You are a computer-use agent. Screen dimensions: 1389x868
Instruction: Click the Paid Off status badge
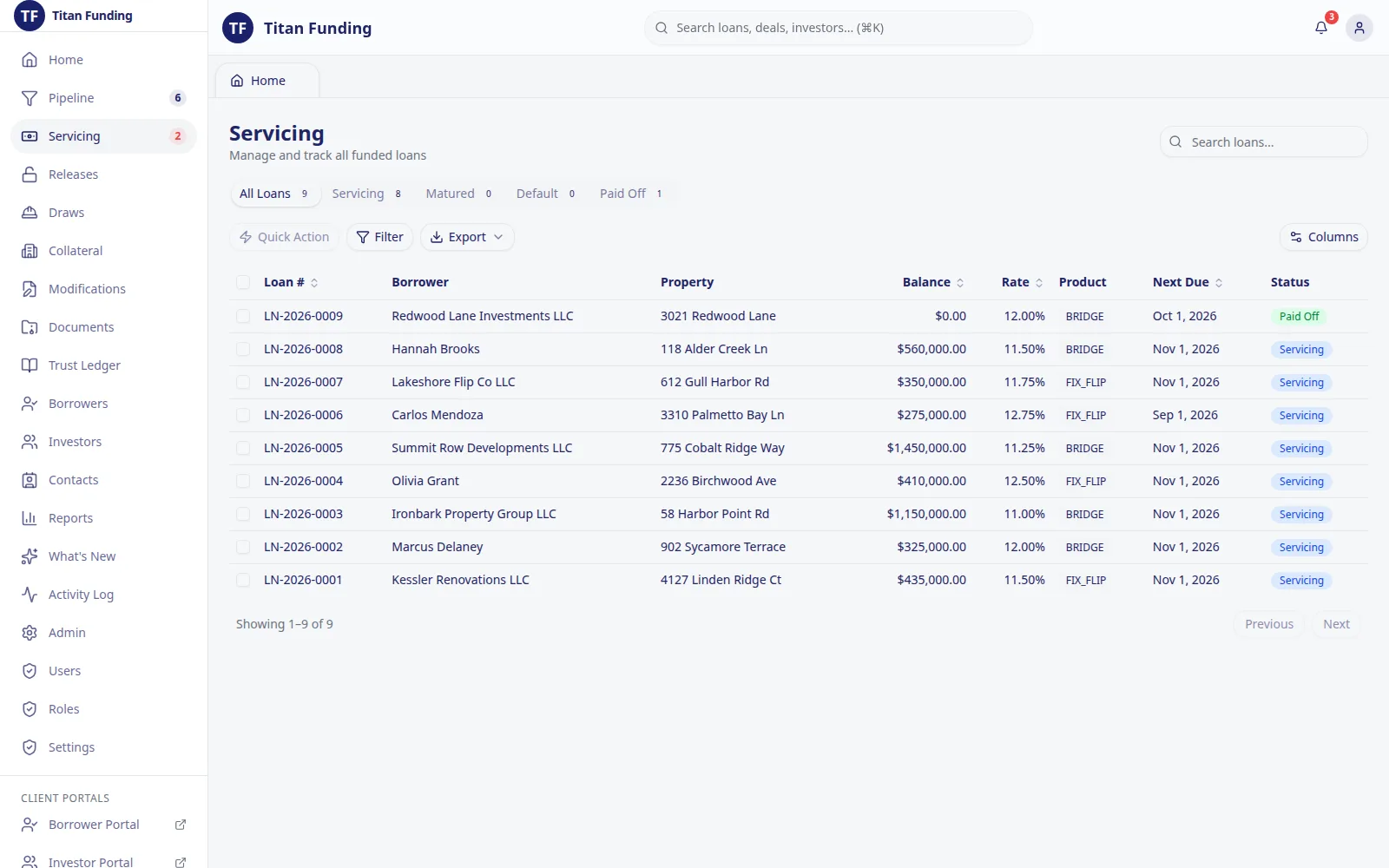pos(1299,317)
